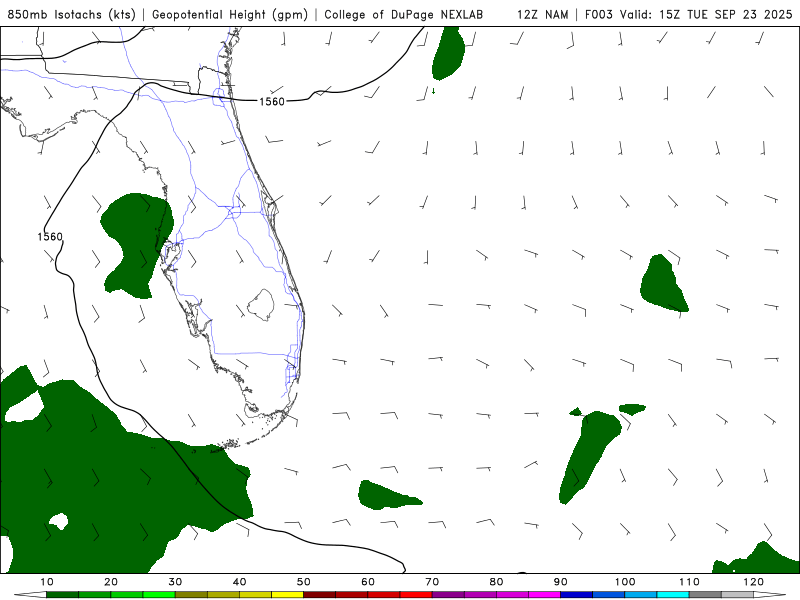Click the dark maroon swatch right after 50
Screen dimensions: 800x600
click(319, 595)
